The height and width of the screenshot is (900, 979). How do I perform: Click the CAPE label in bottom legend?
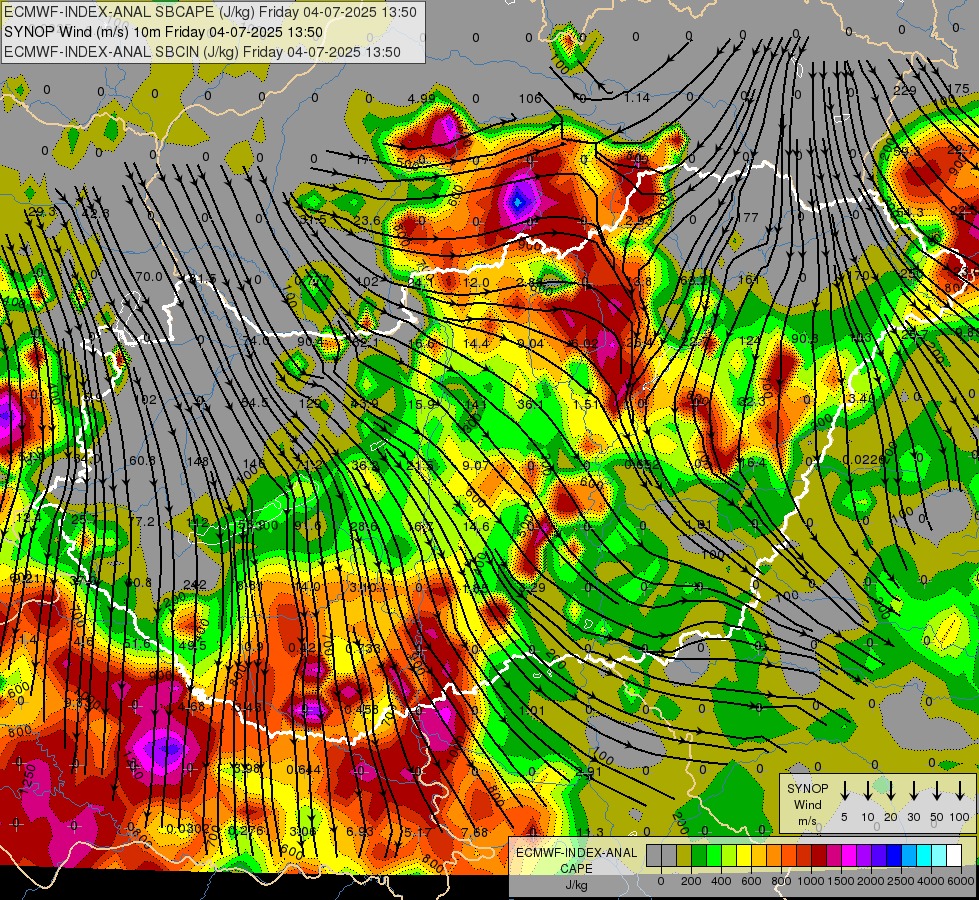[x=576, y=869]
